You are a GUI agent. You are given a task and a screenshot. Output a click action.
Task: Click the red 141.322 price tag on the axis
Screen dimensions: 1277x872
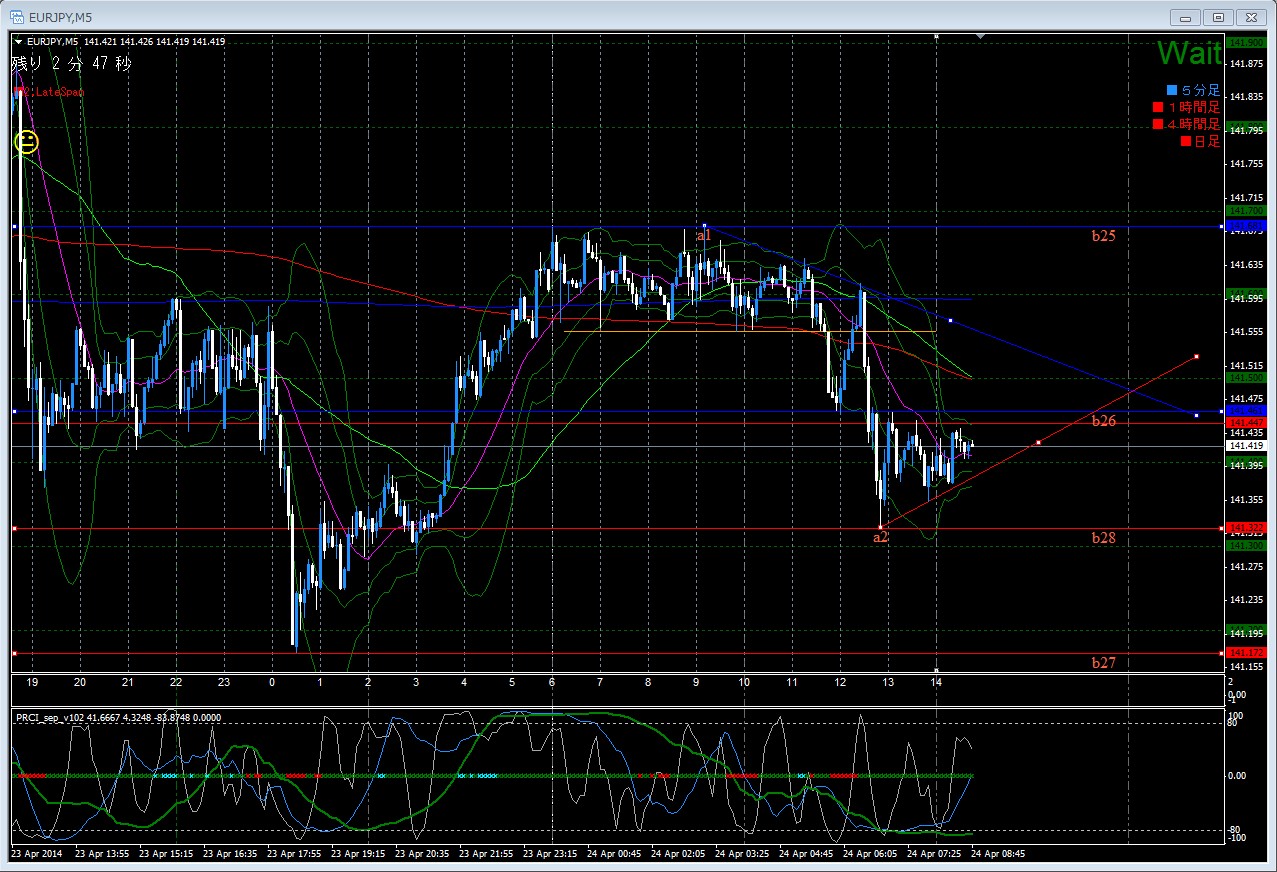(1246, 528)
